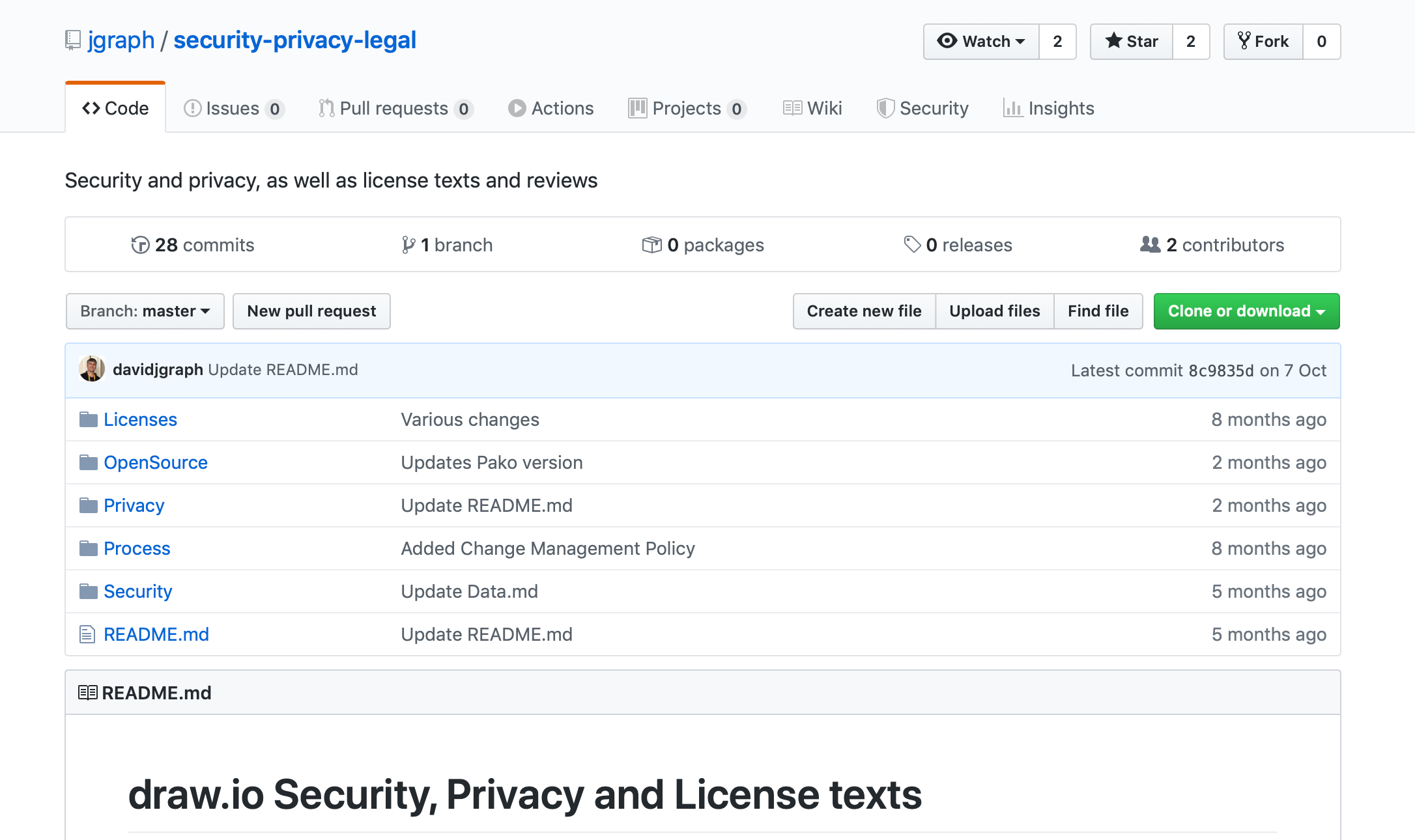Click the New pull request button

311,311
